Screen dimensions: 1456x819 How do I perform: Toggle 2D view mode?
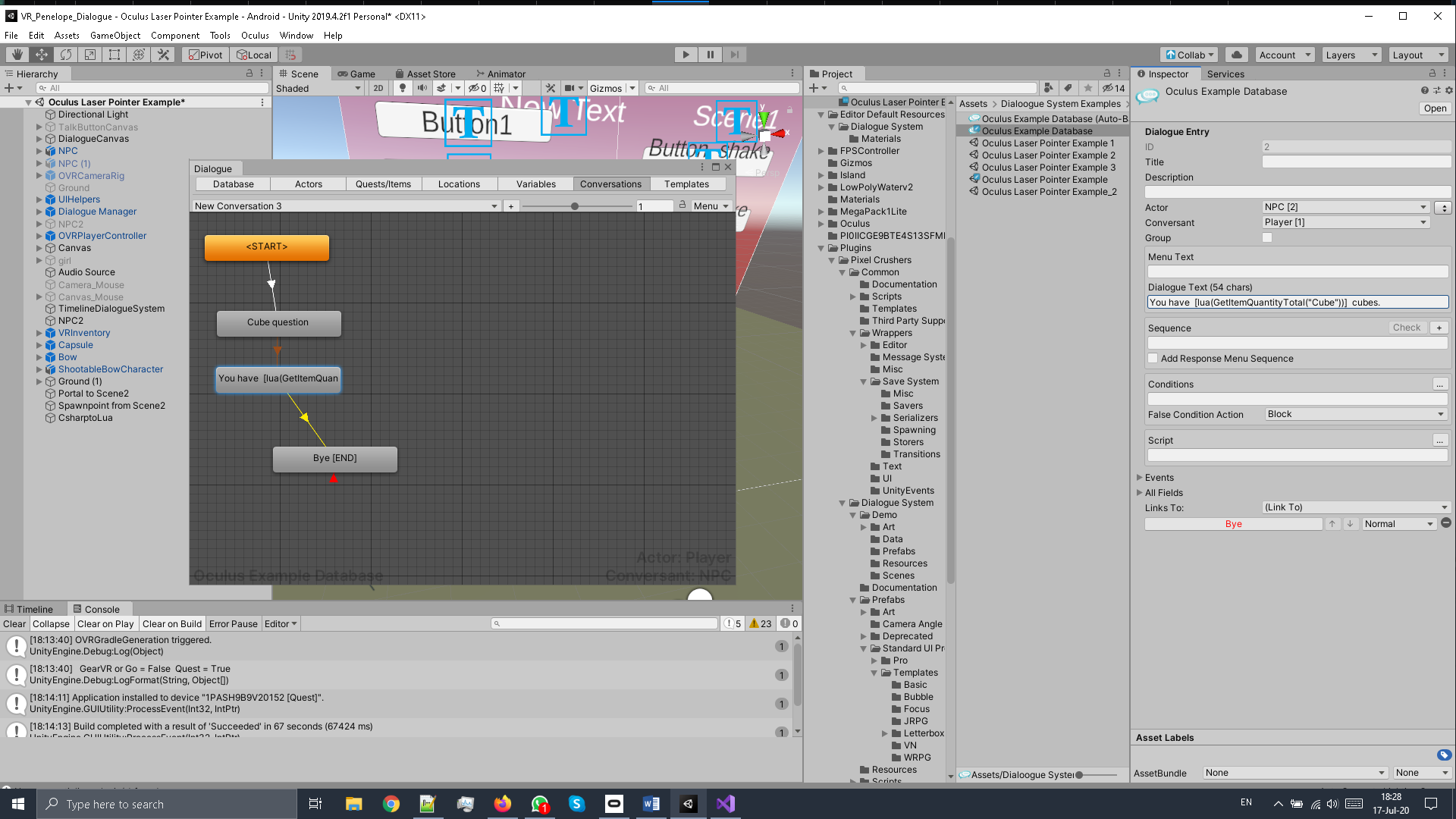pos(378,88)
